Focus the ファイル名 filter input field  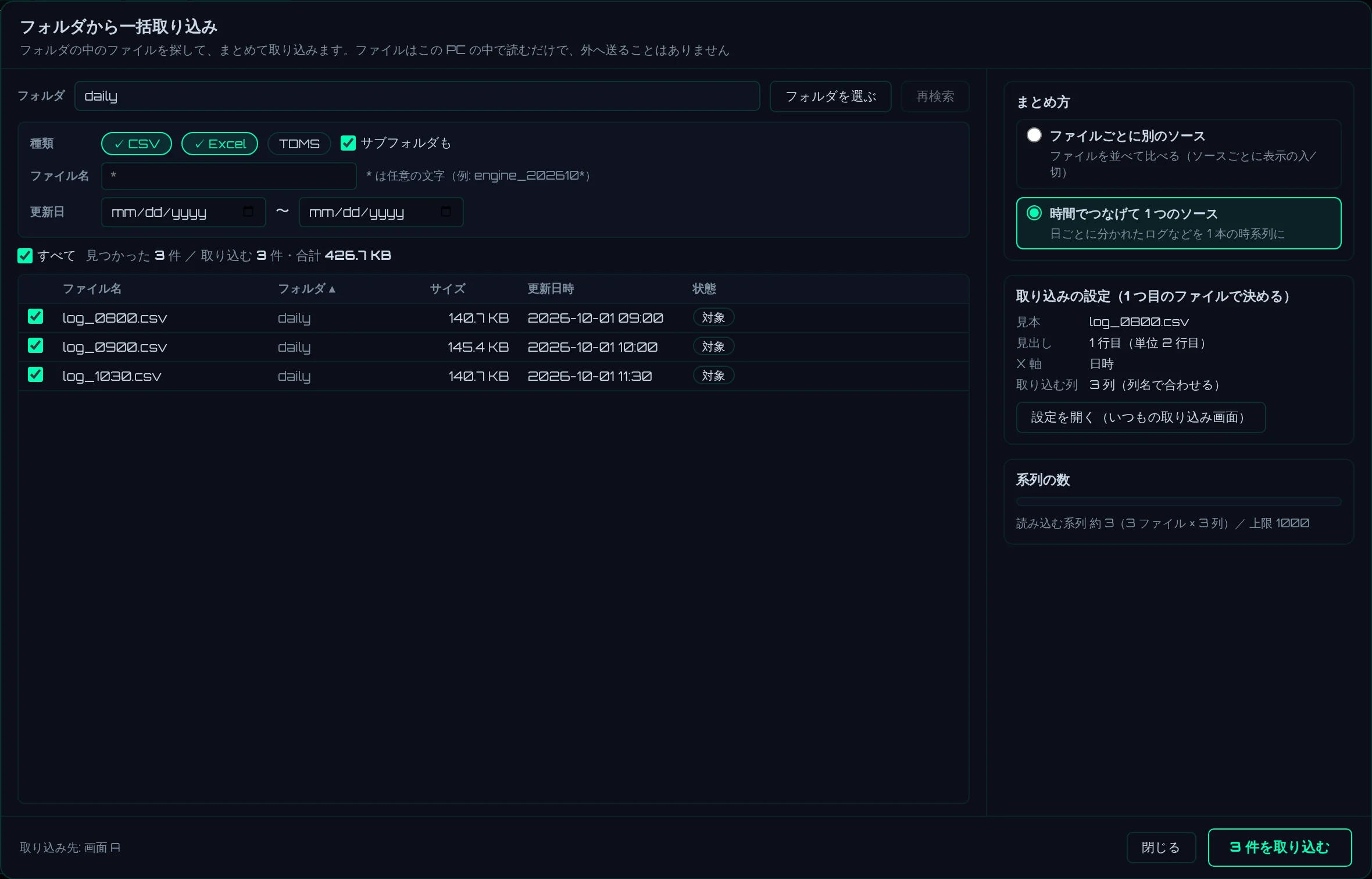[x=229, y=176]
